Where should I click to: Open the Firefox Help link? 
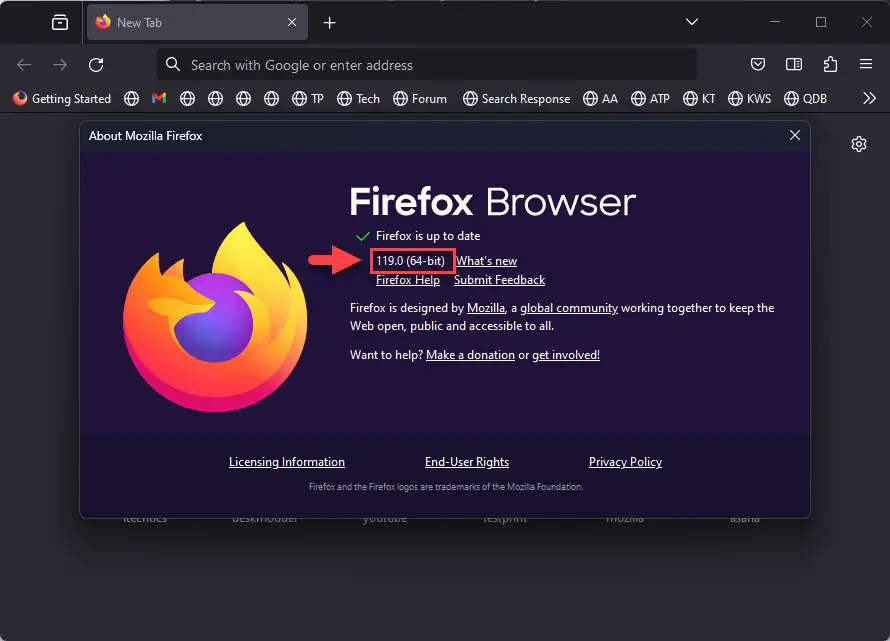pyautogui.click(x=408, y=280)
